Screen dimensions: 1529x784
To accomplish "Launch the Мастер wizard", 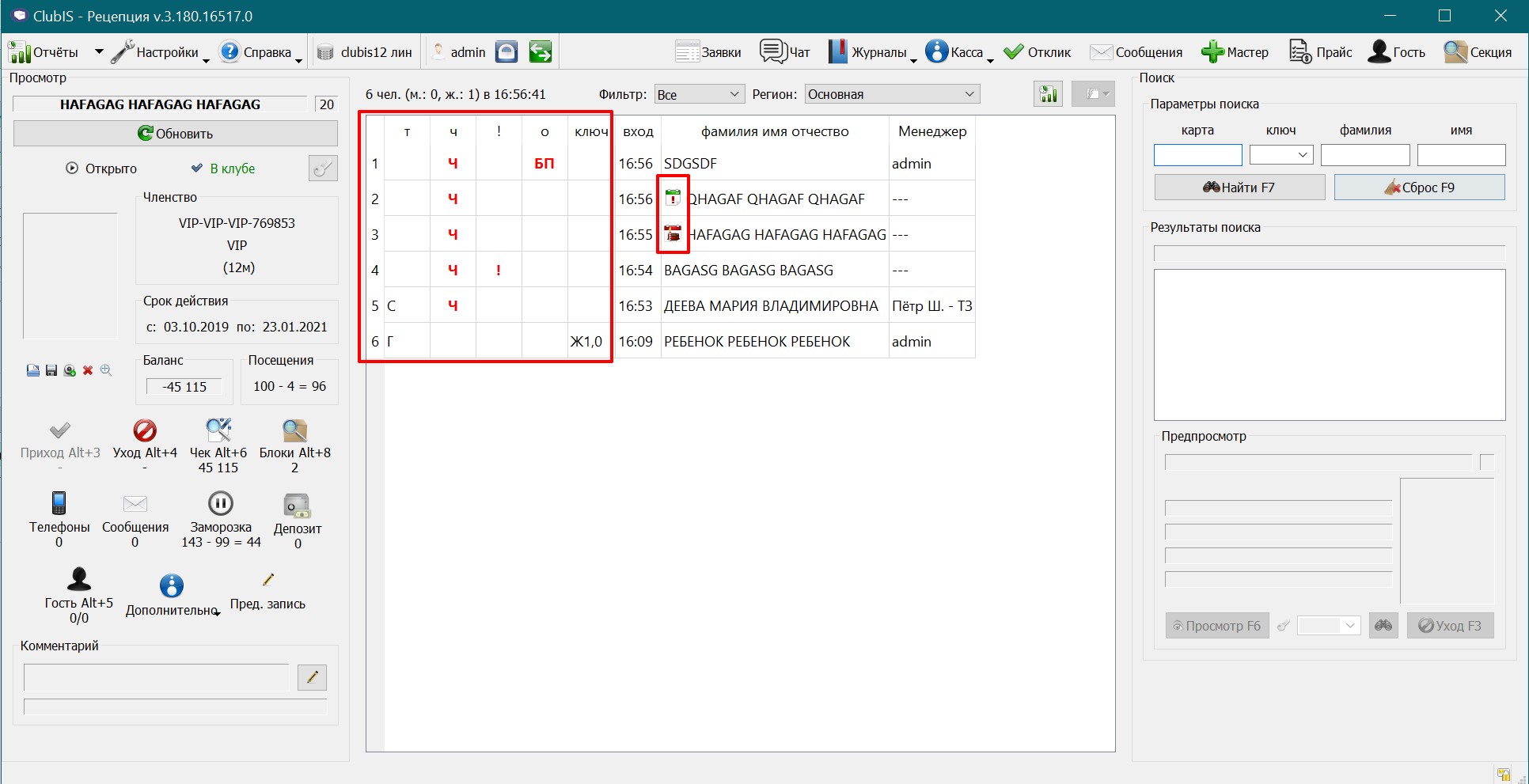I will pos(1235,52).
